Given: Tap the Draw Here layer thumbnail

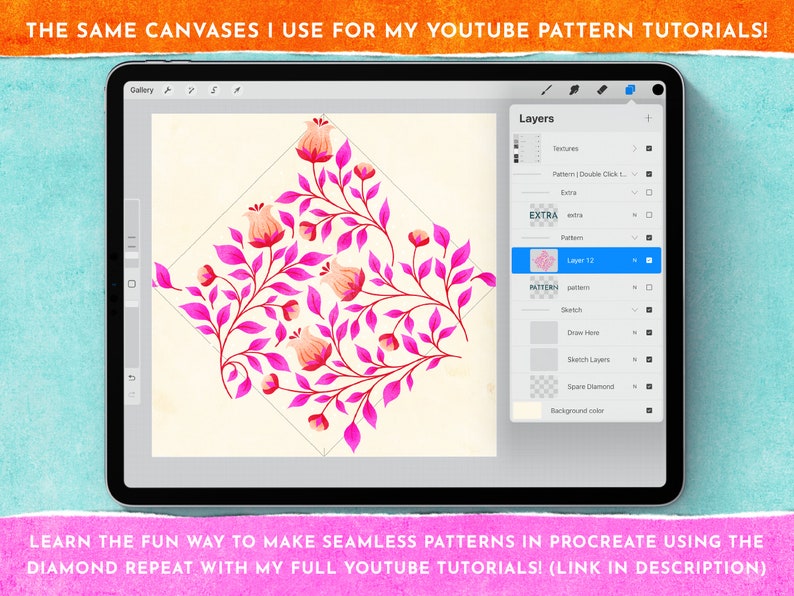Looking at the screenshot, I should (x=544, y=333).
